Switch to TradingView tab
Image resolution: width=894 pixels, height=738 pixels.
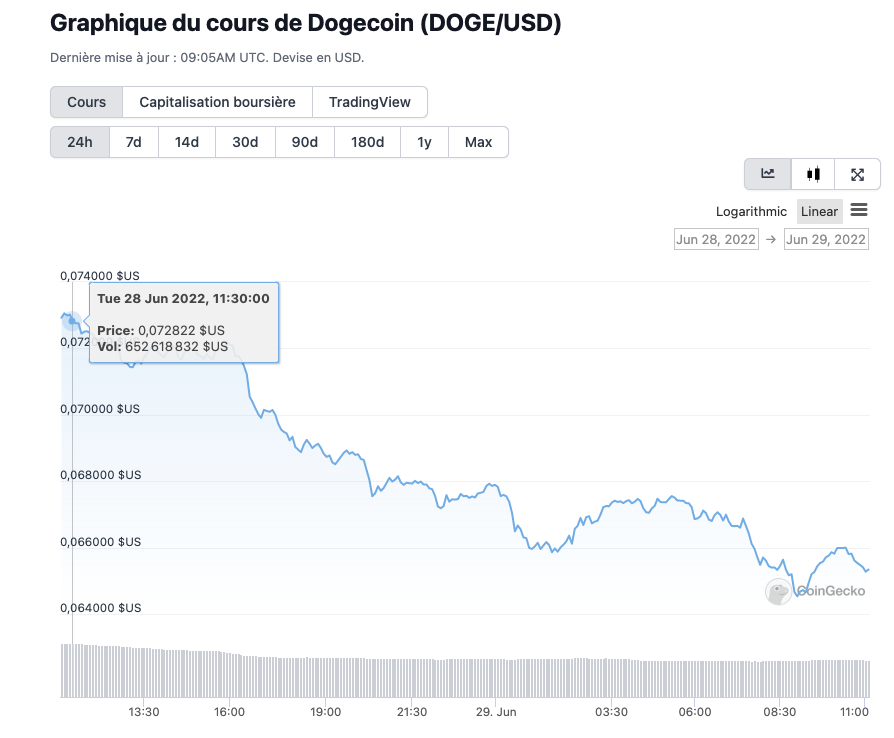point(369,102)
